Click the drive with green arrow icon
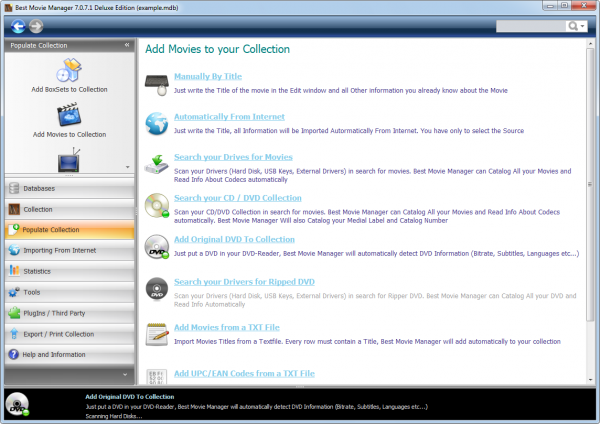Image resolution: width=600 pixels, height=424 pixels. [157, 164]
